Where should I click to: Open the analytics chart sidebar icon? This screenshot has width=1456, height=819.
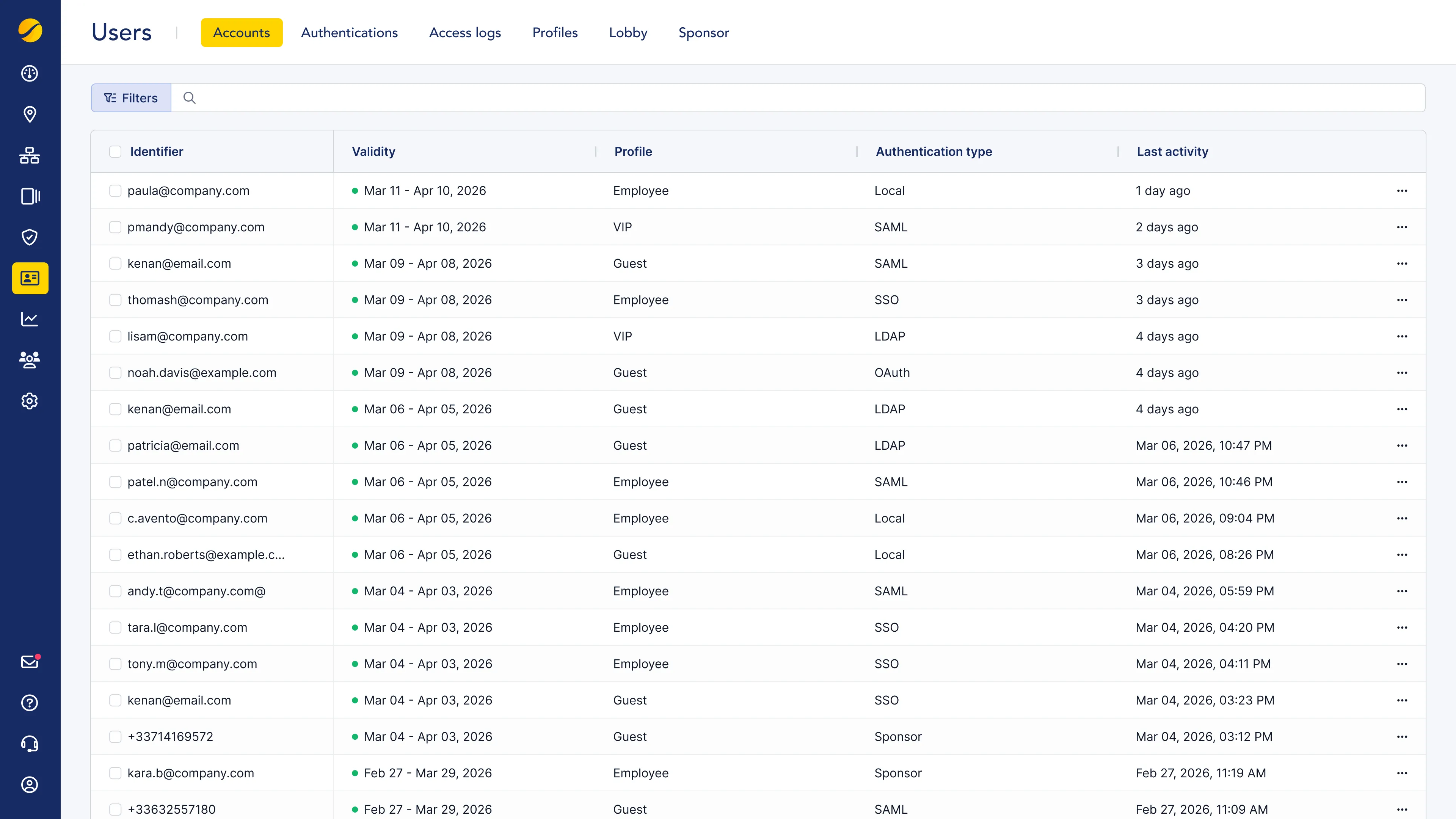click(30, 319)
